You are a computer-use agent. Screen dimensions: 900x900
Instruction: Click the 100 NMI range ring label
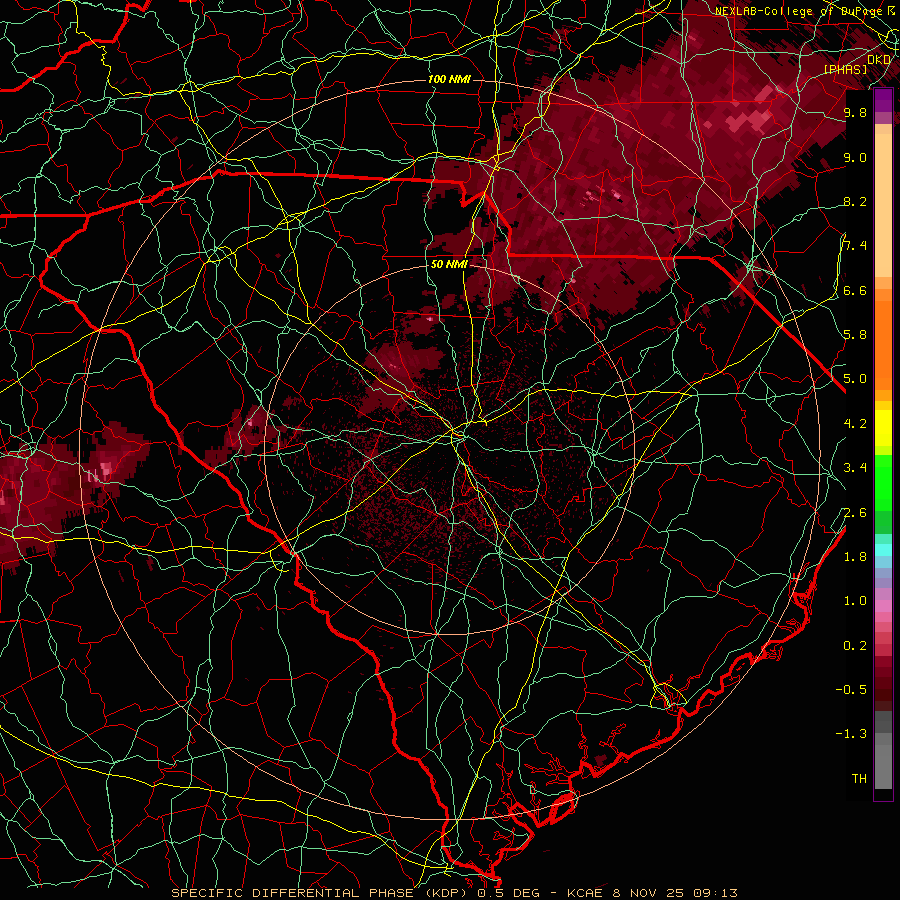tap(449, 79)
